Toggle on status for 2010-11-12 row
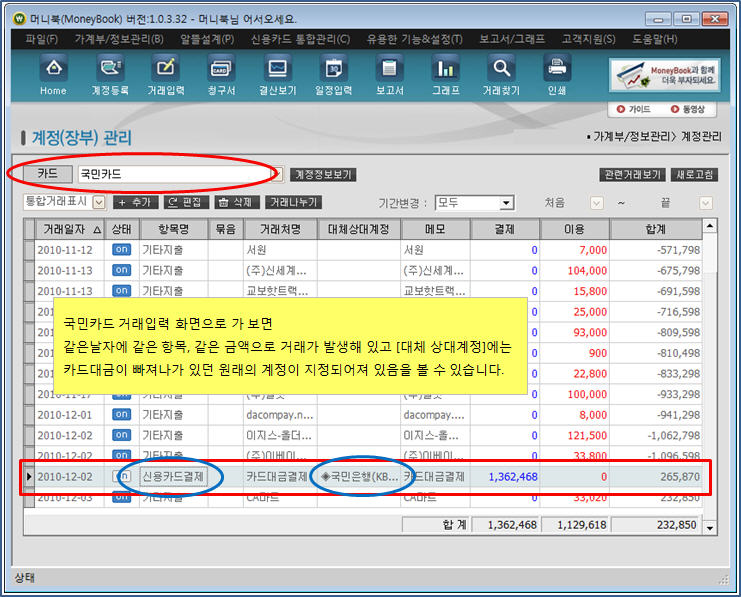Screen dimensions: 741x597 click(121, 250)
